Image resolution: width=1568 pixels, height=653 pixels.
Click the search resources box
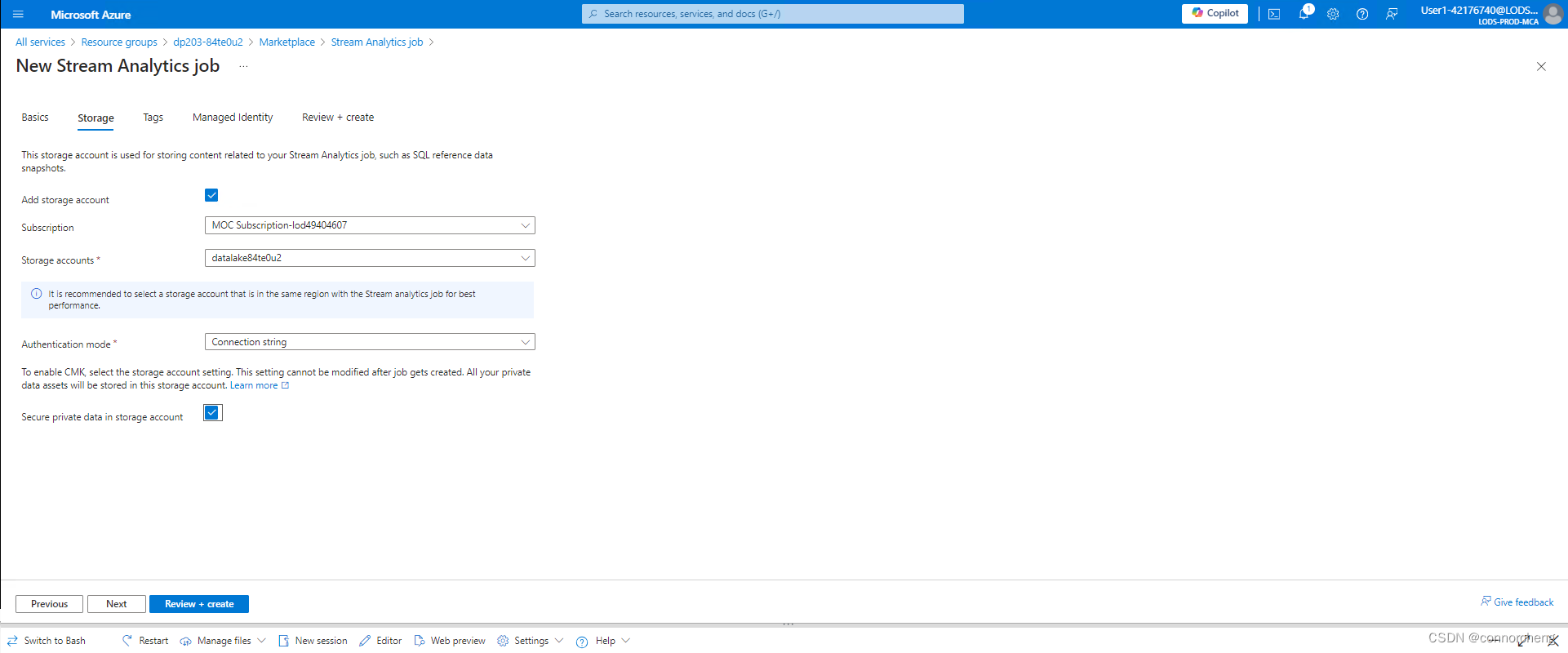[772, 14]
